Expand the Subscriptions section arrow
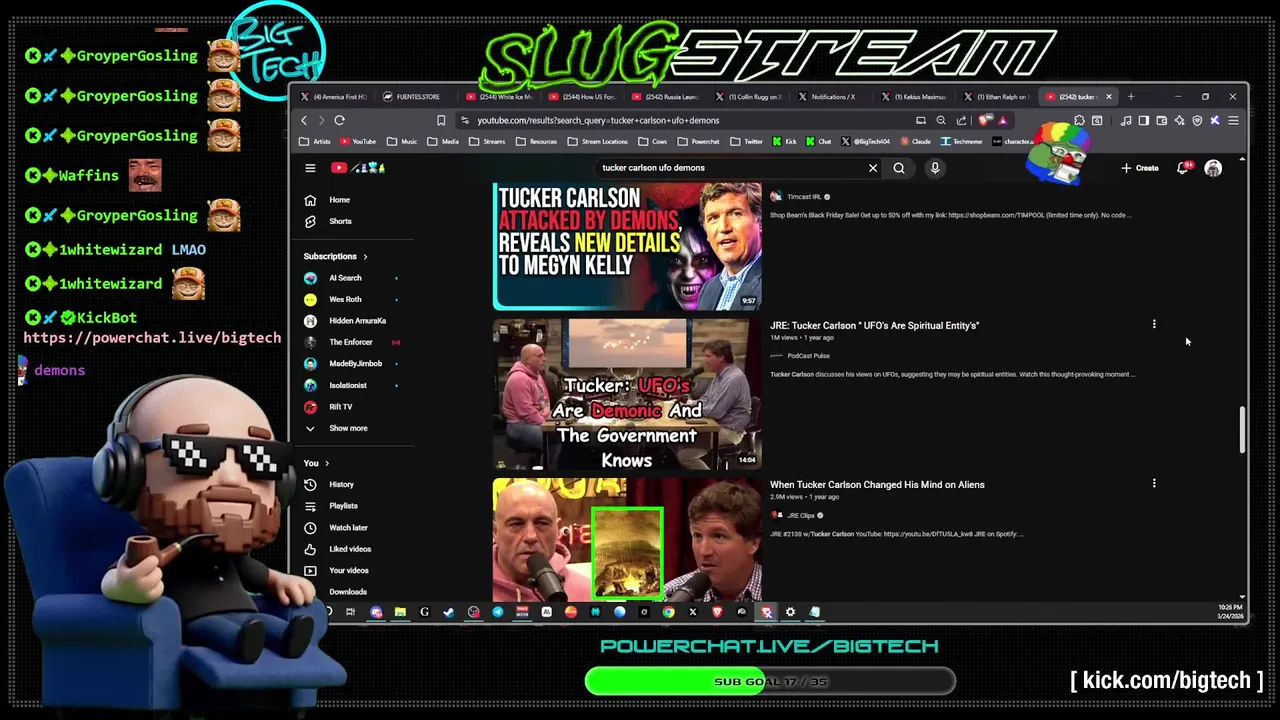 [365, 257]
